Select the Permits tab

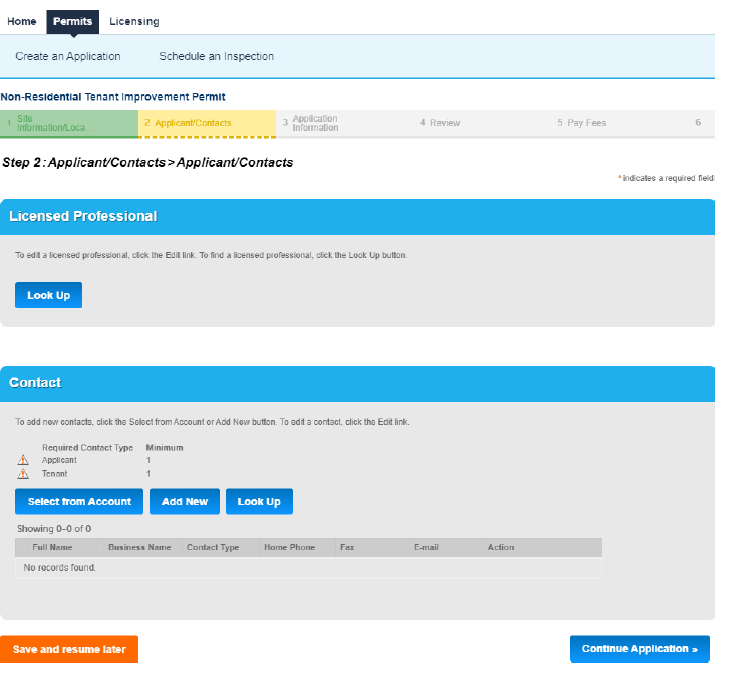[x=72, y=21]
